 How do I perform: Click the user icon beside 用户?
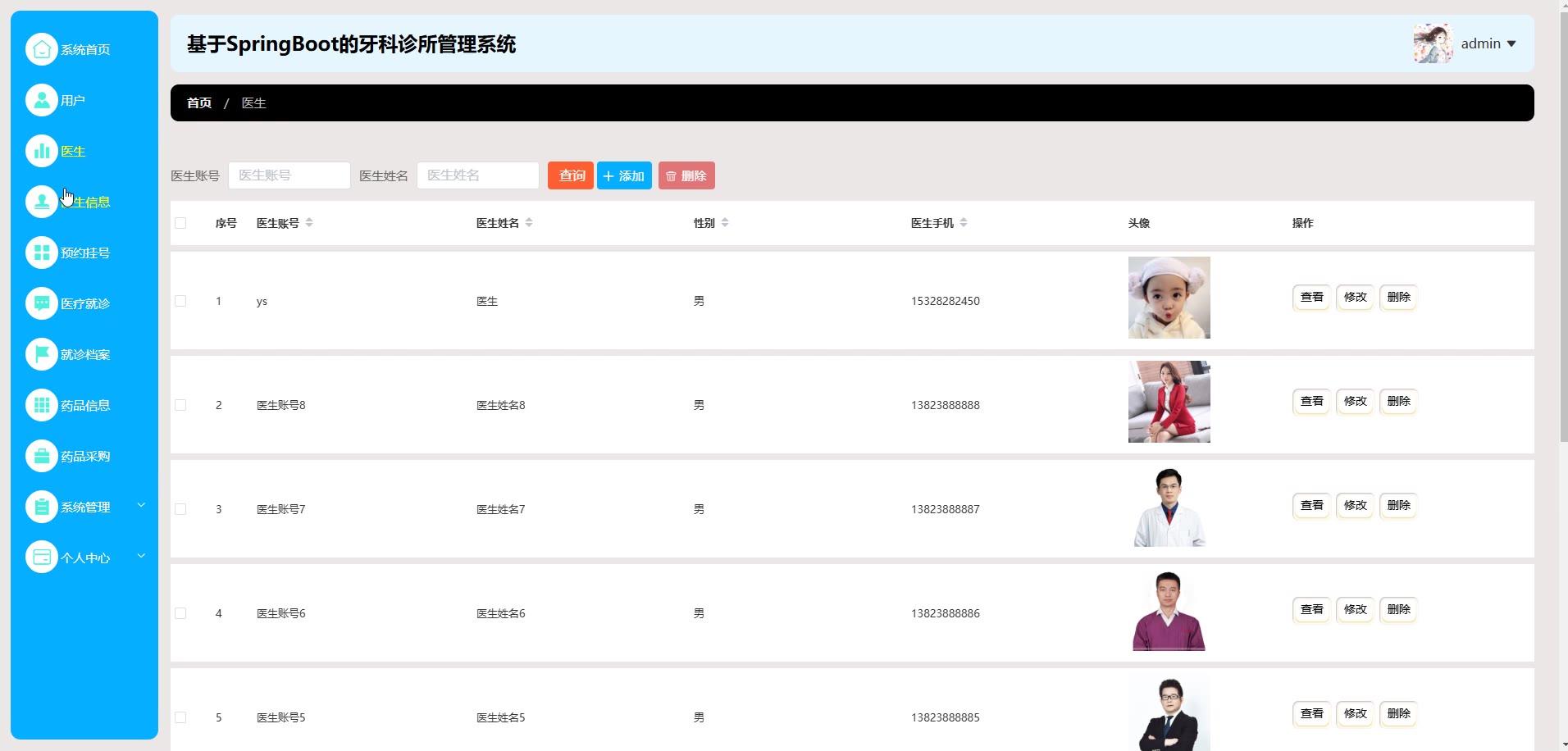[41, 100]
